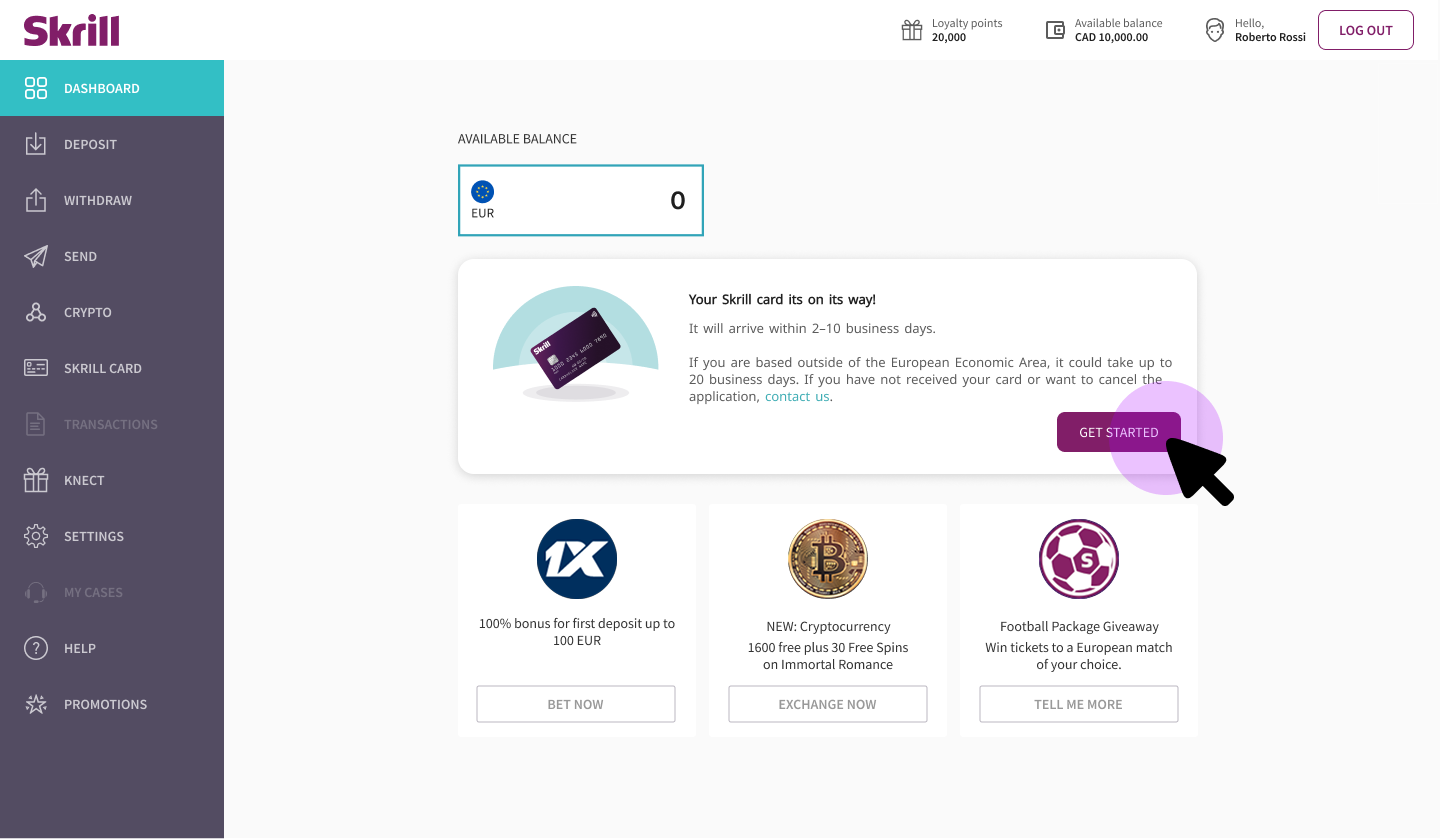Select the EUR balance box

coord(581,200)
